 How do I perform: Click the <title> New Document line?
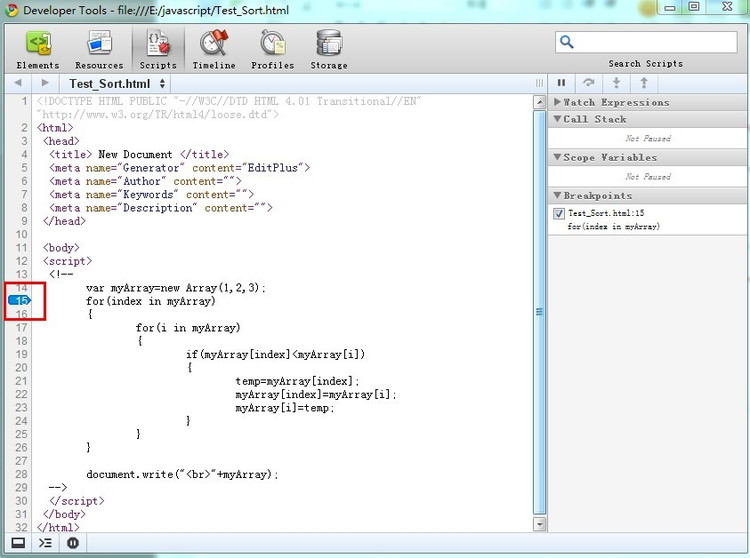pos(139,154)
